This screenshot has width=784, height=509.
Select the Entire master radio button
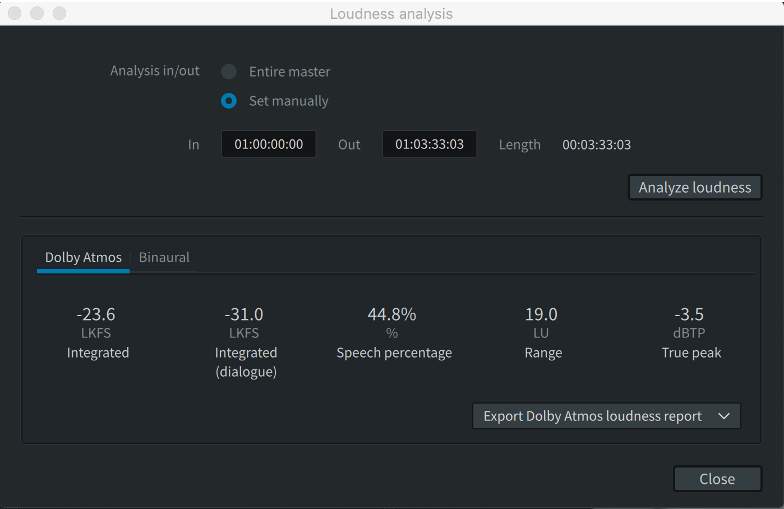pos(229,72)
